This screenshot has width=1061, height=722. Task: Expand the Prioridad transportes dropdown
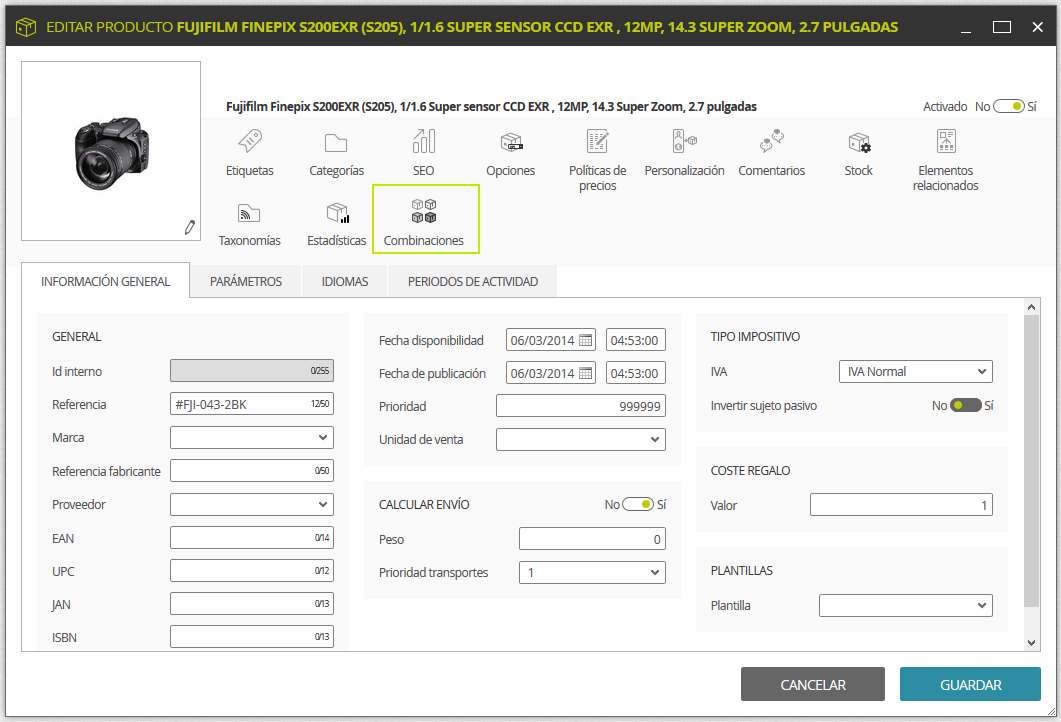[592, 572]
